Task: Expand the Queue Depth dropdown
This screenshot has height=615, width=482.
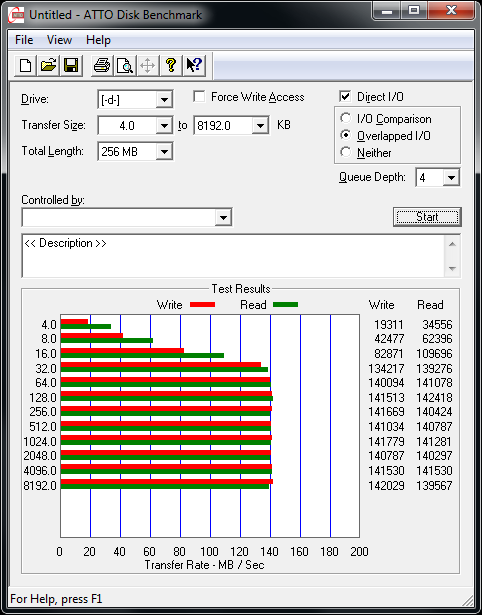Action: click(x=451, y=178)
